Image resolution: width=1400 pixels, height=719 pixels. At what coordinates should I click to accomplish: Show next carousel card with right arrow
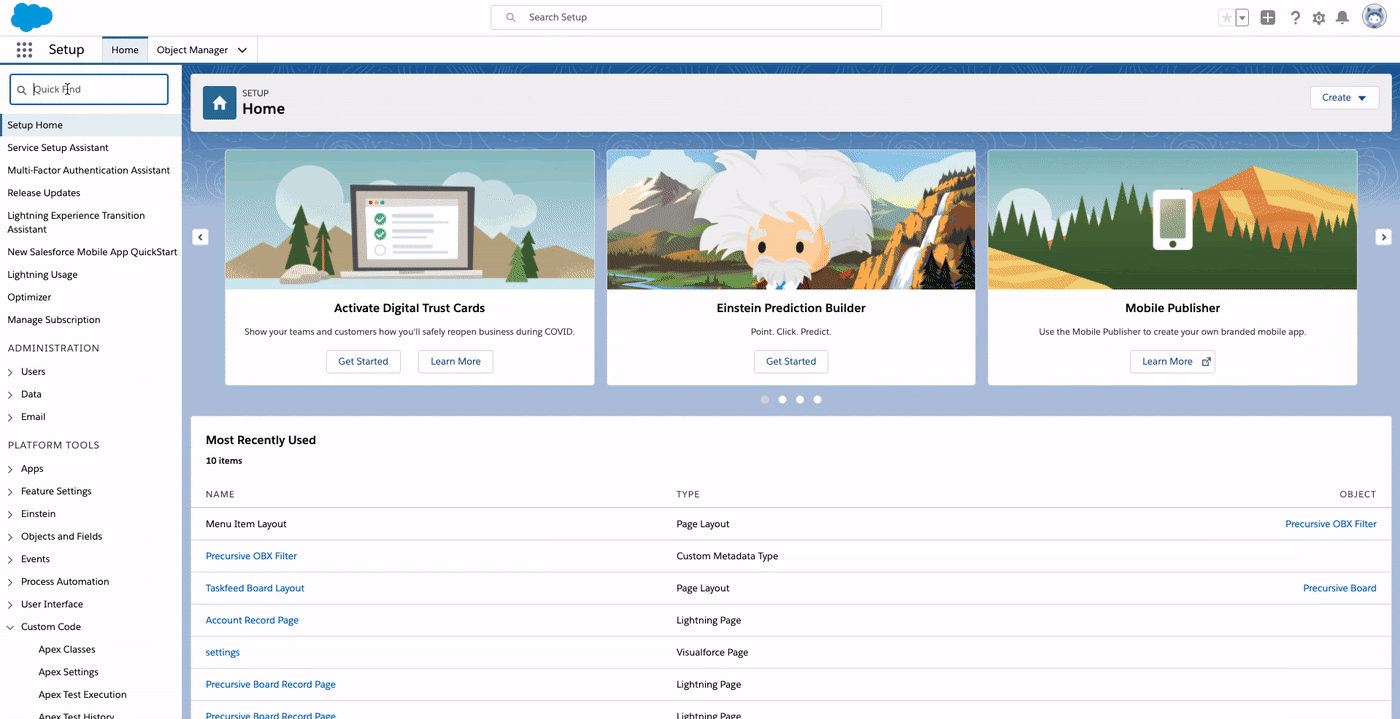pyautogui.click(x=1384, y=237)
